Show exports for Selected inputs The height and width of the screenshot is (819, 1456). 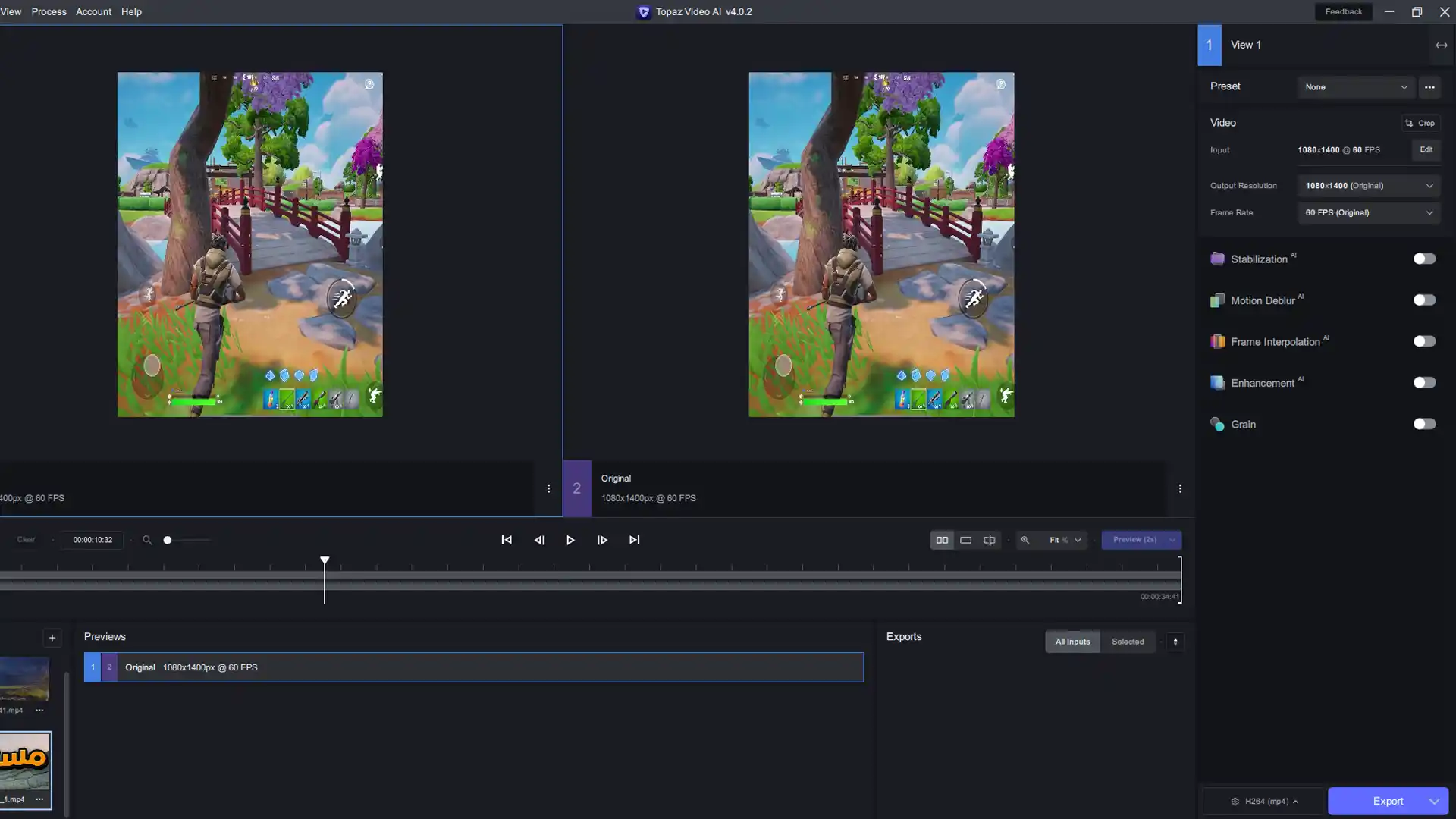tap(1128, 642)
